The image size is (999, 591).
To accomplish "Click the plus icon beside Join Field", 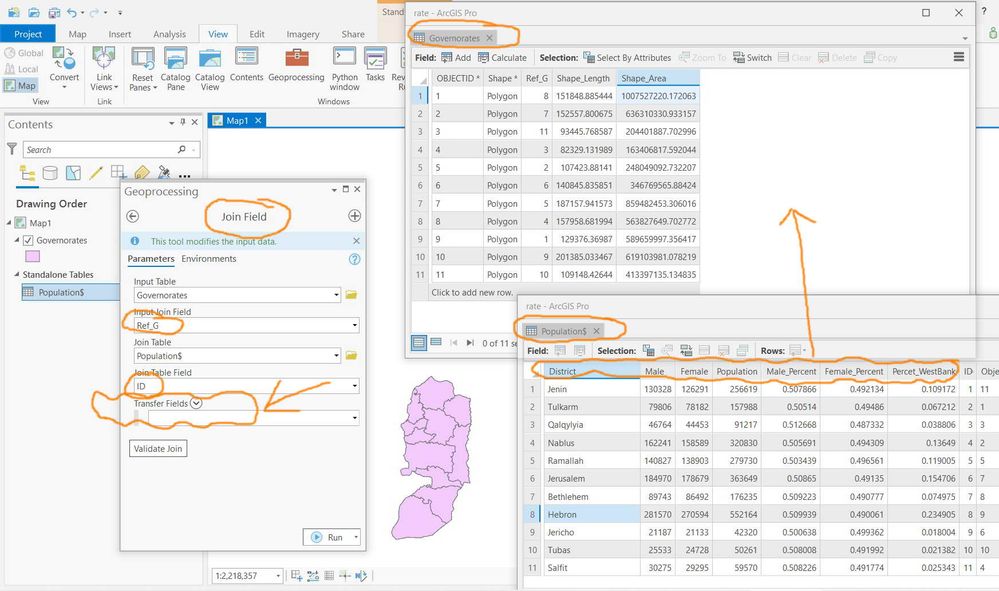I will (355, 216).
